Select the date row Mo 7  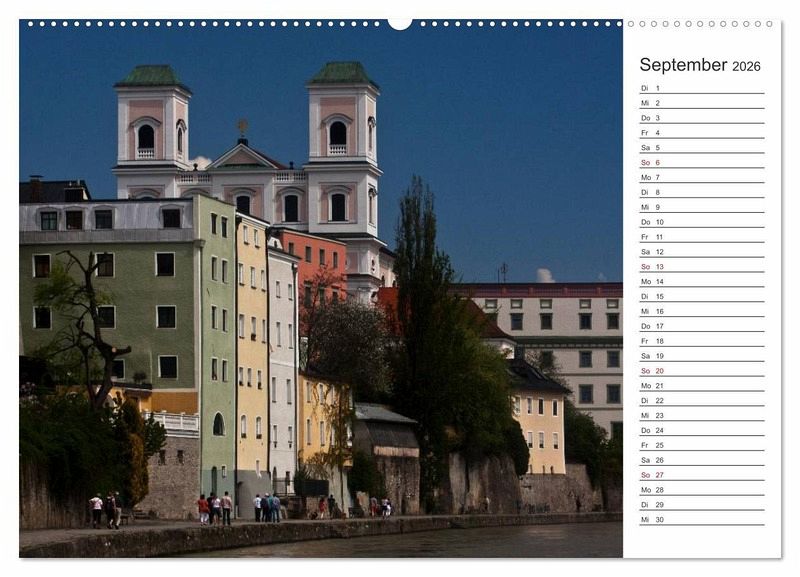pos(702,178)
